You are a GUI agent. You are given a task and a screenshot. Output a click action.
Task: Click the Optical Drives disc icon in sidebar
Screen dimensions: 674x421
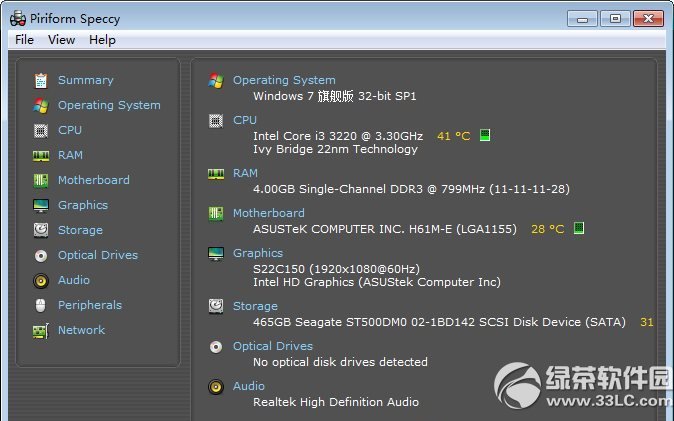tap(41, 255)
